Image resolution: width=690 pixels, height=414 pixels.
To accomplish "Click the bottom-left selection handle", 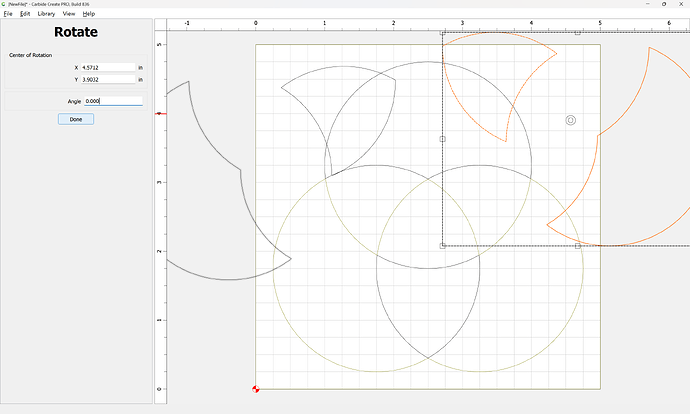I will click(x=443, y=245).
